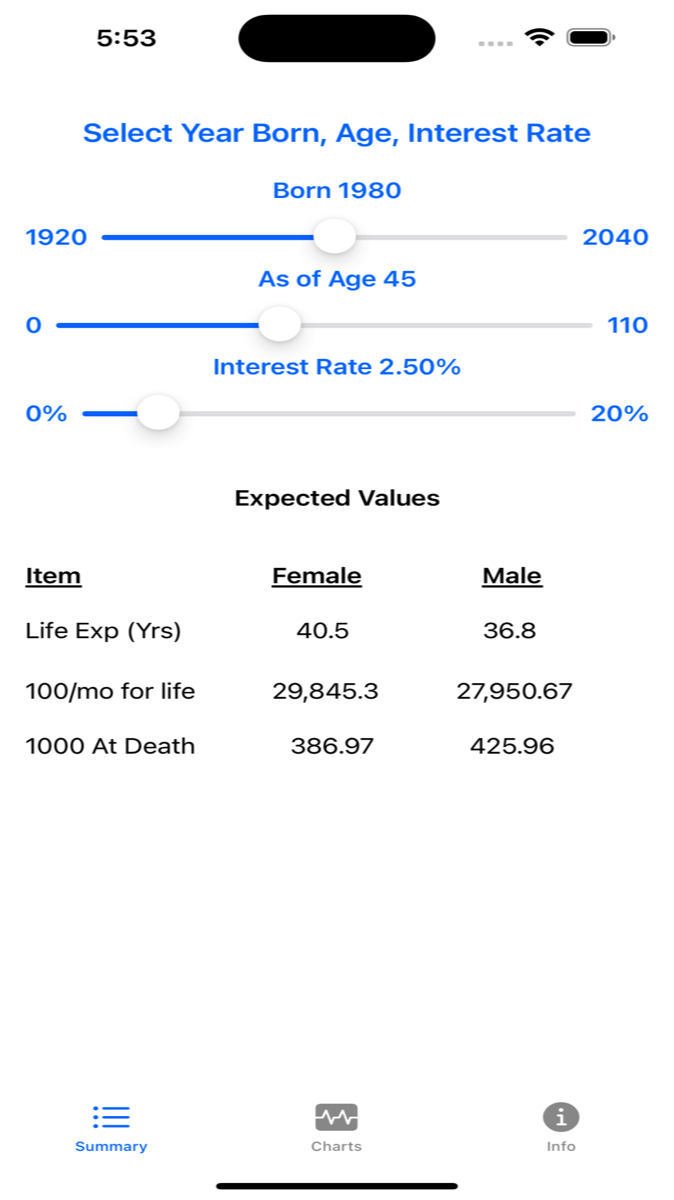
Task: Tap the battery status icon
Action: (590, 38)
